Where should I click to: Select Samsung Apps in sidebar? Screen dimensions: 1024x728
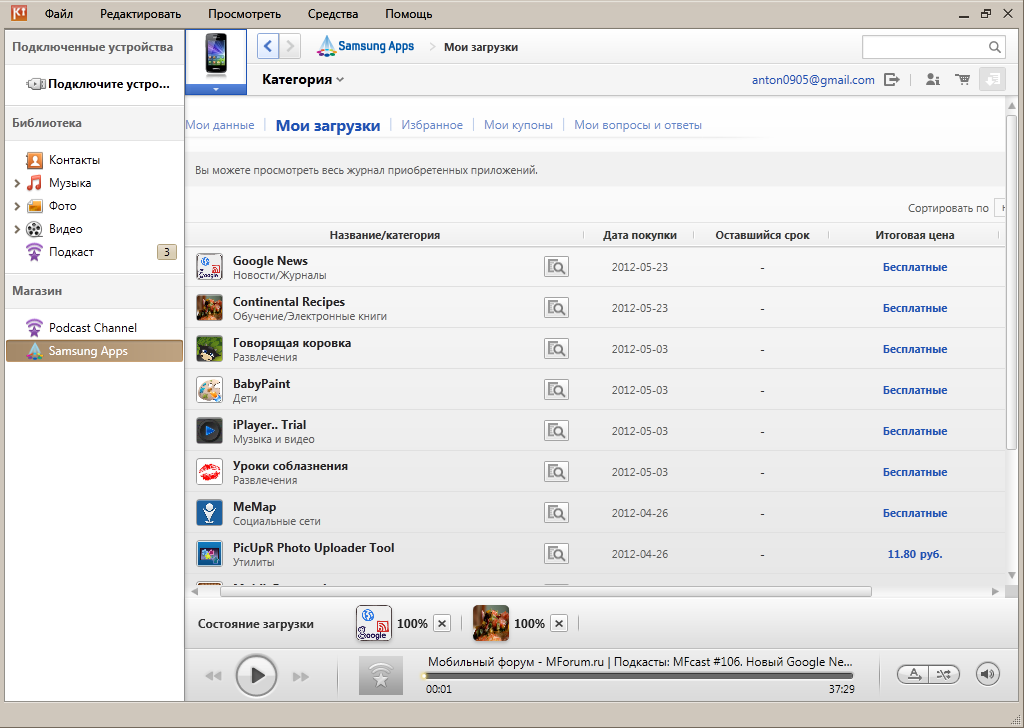94,351
